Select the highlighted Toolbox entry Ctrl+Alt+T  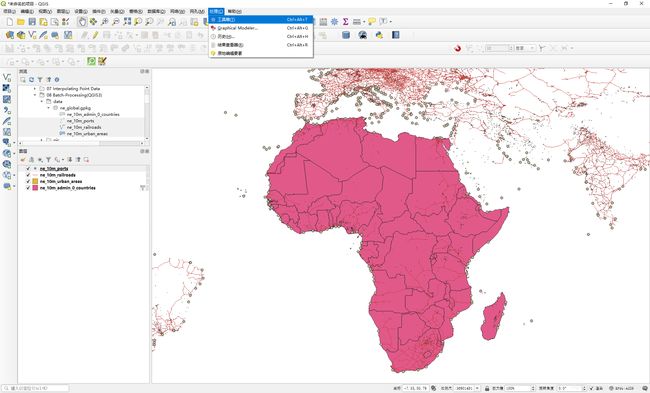(x=261, y=19)
